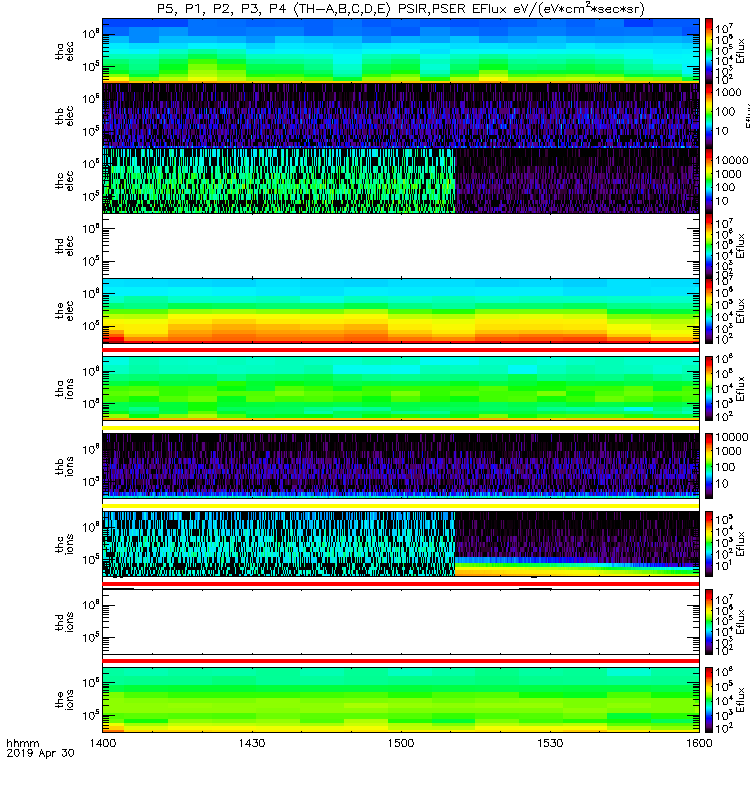
Task: Select the 'thb elec' panel label
Action: pyautogui.click(x=65, y=116)
